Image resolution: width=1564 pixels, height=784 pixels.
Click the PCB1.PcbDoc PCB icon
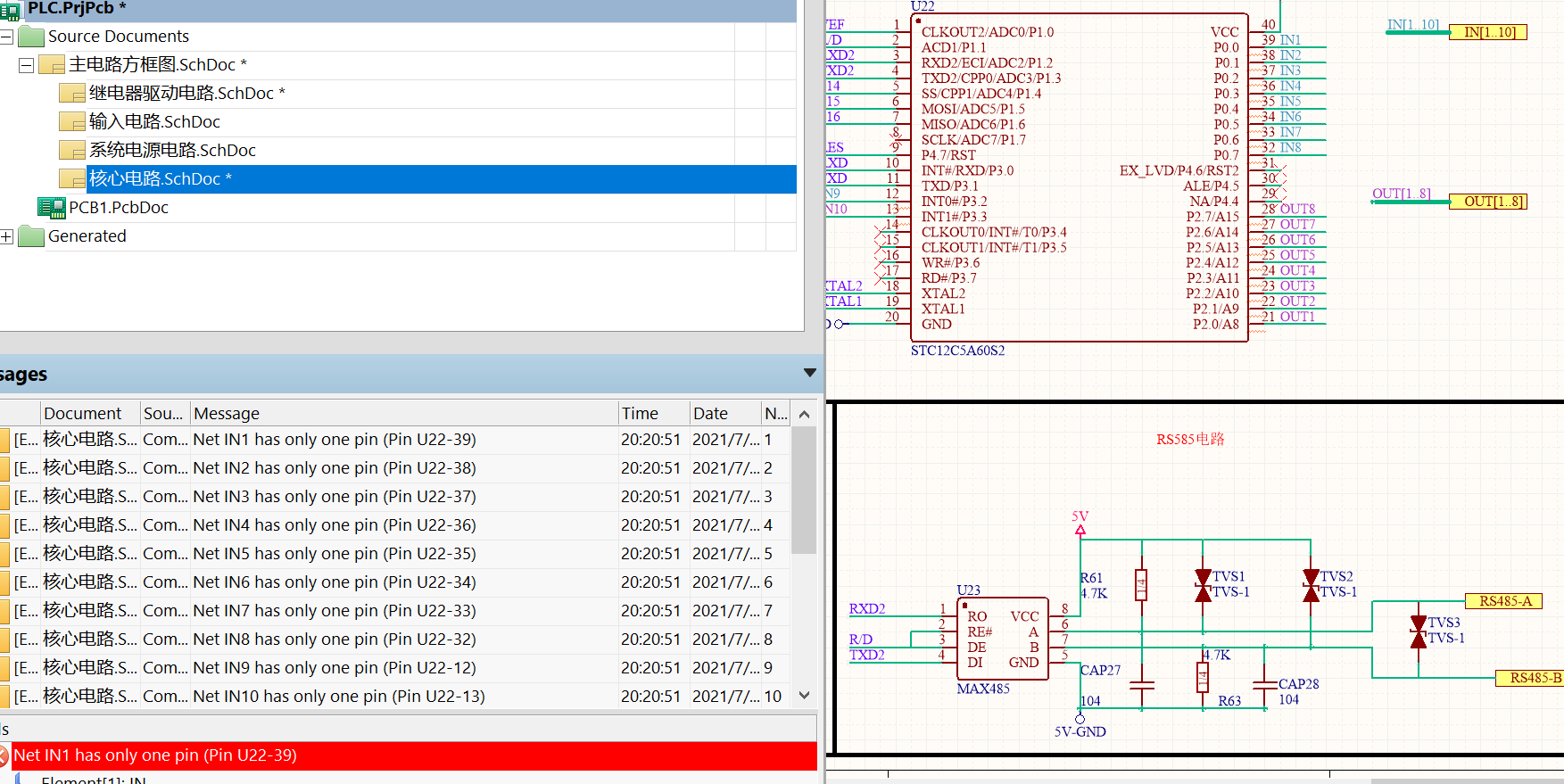pyautogui.click(x=52, y=208)
